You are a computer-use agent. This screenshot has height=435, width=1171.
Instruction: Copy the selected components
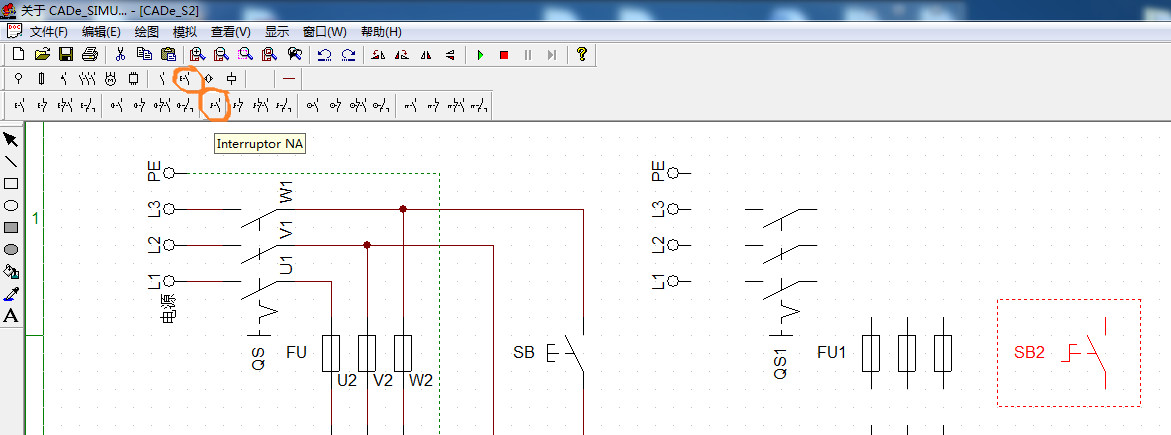[x=144, y=55]
